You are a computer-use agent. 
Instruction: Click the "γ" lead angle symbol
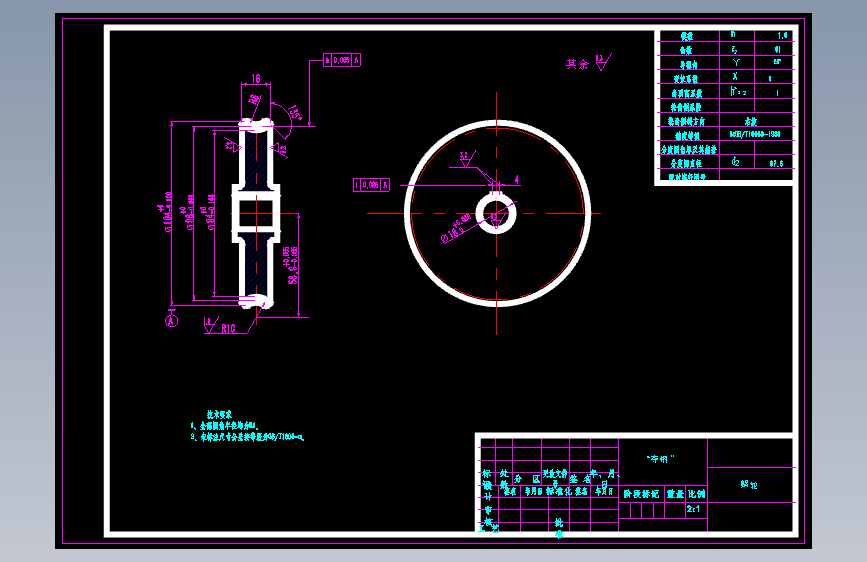[x=736, y=63]
